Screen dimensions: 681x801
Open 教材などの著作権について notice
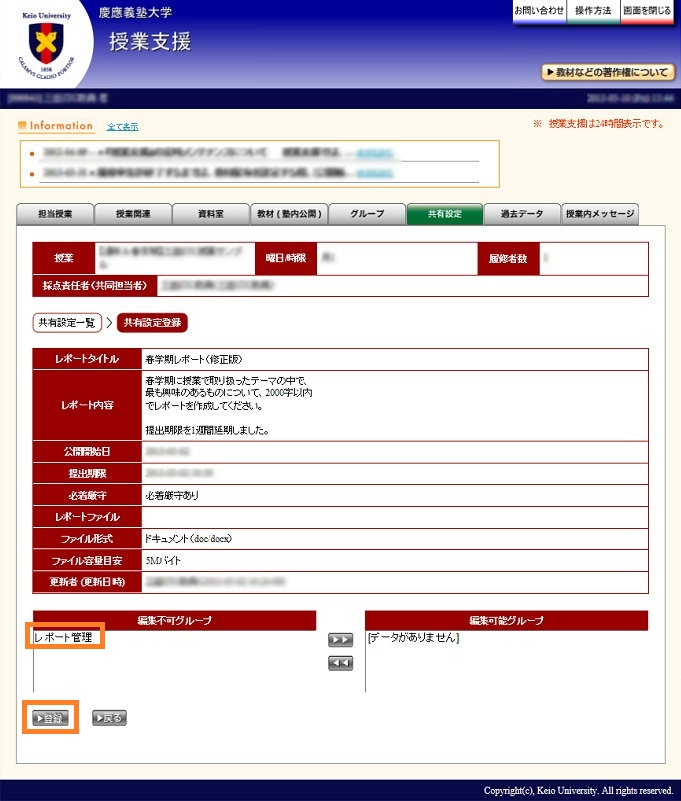click(x=608, y=72)
